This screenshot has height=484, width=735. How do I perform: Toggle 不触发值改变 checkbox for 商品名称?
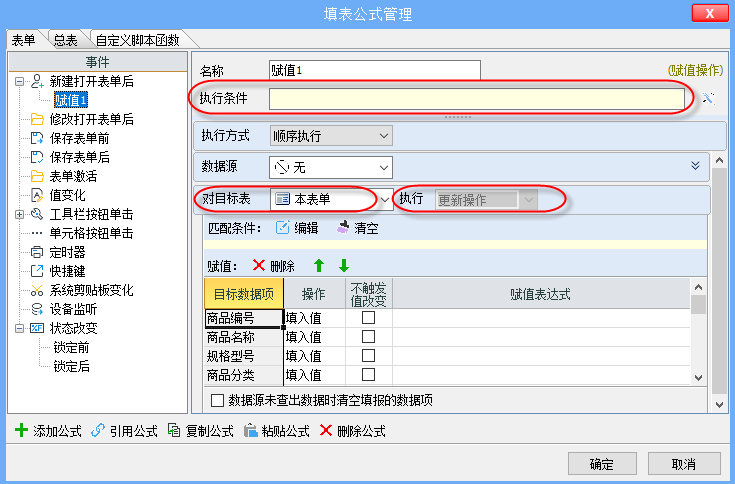coord(368,336)
